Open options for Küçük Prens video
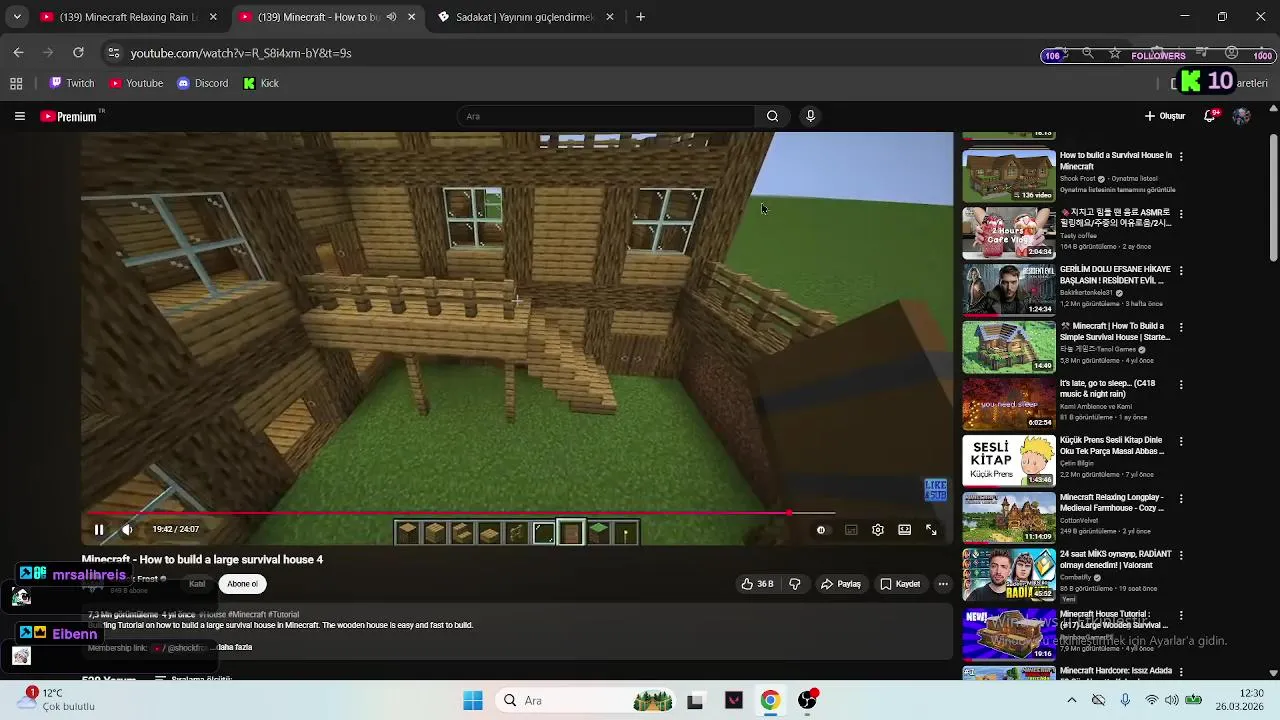Image resolution: width=1280 pixels, height=720 pixels. [x=1181, y=441]
